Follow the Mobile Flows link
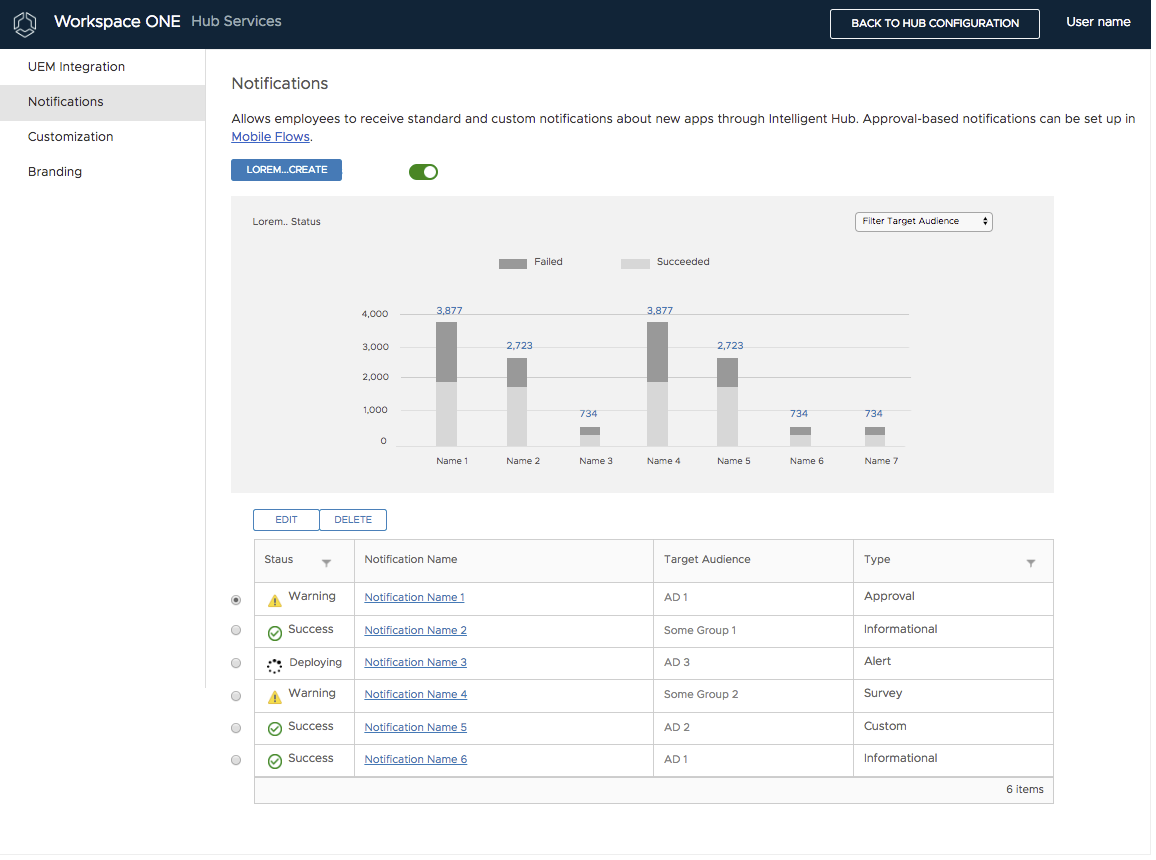1156x860 pixels. tap(271, 136)
